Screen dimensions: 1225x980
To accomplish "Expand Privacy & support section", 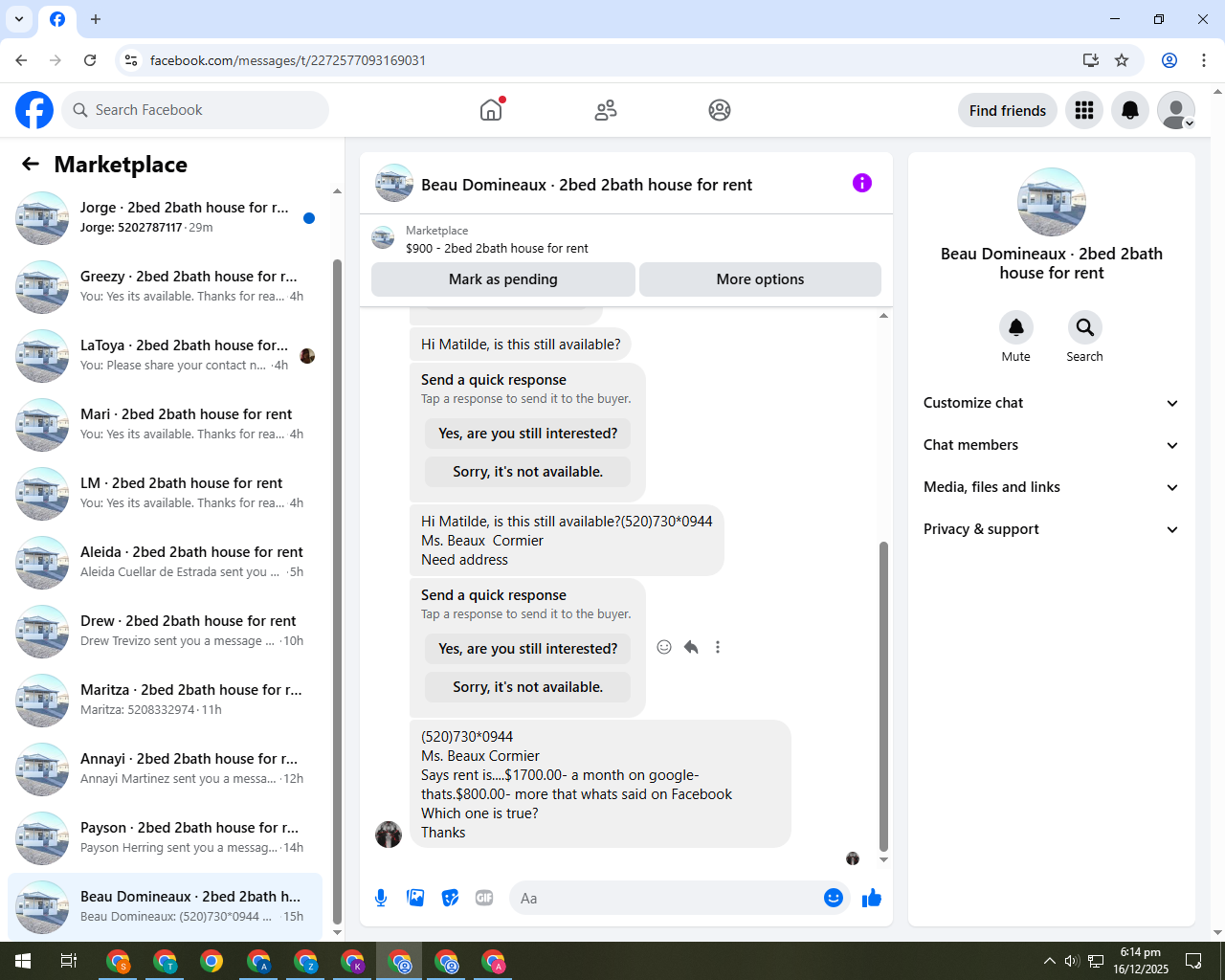I will [1051, 529].
